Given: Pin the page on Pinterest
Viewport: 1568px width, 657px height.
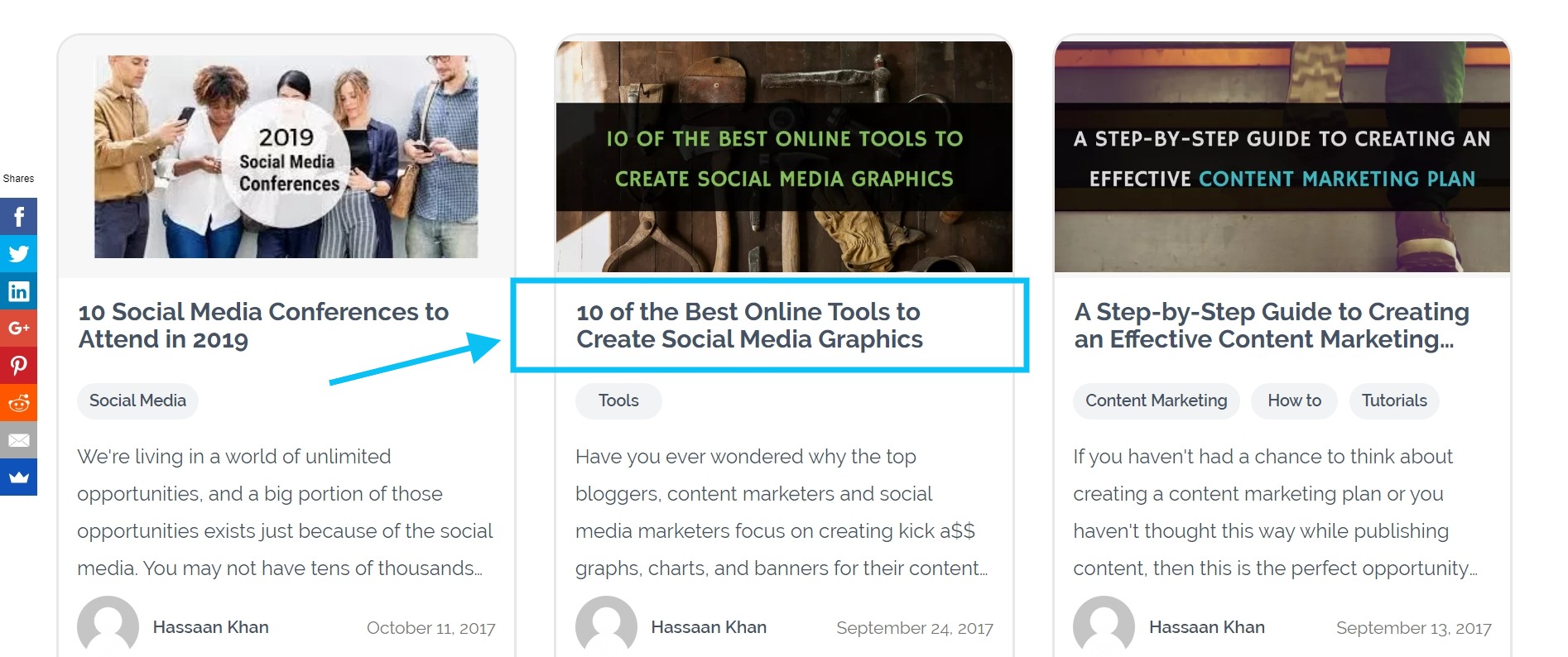Looking at the screenshot, I should click(x=18, y=366).
